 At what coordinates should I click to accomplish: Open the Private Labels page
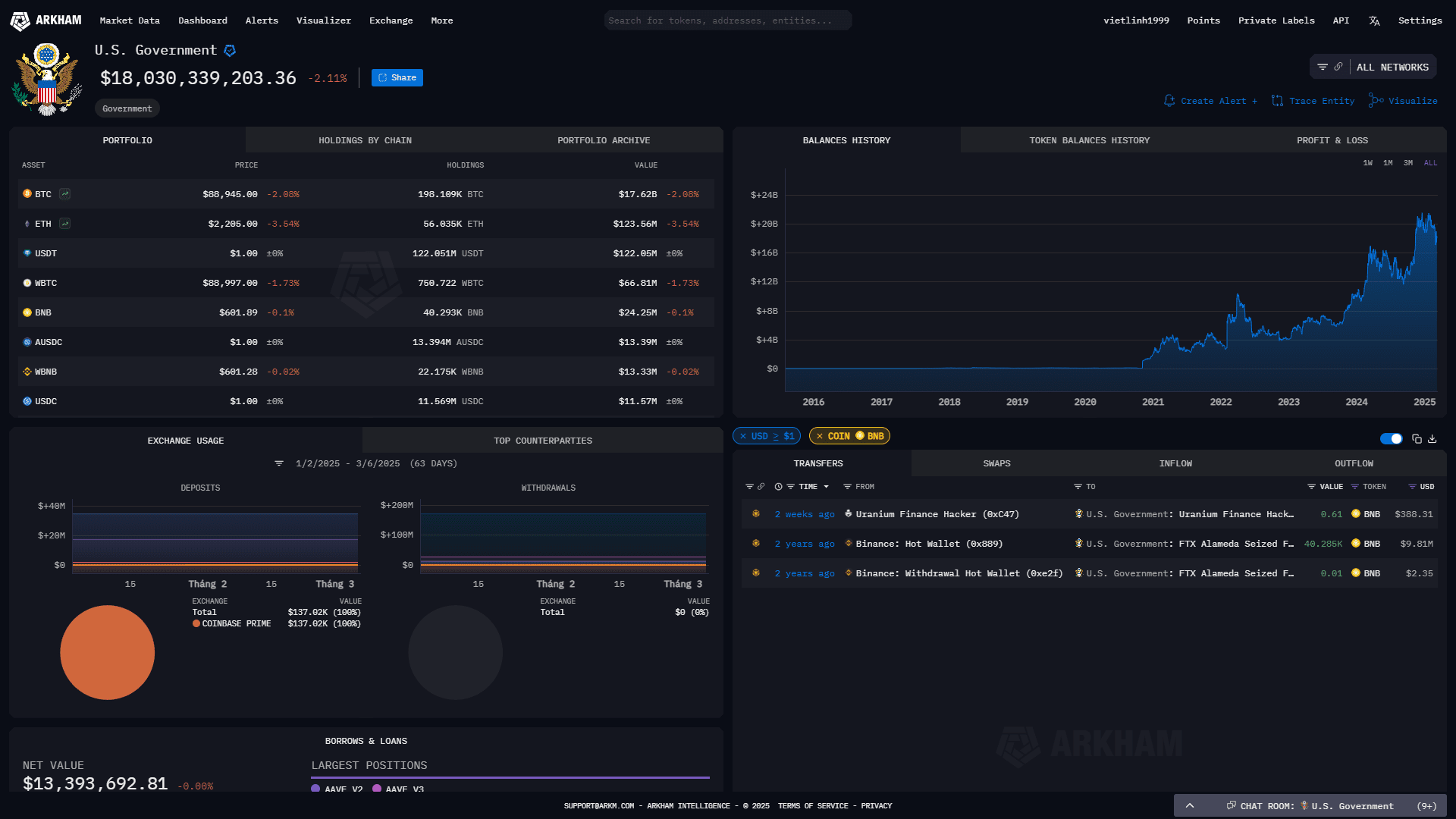pos(1276,21)
